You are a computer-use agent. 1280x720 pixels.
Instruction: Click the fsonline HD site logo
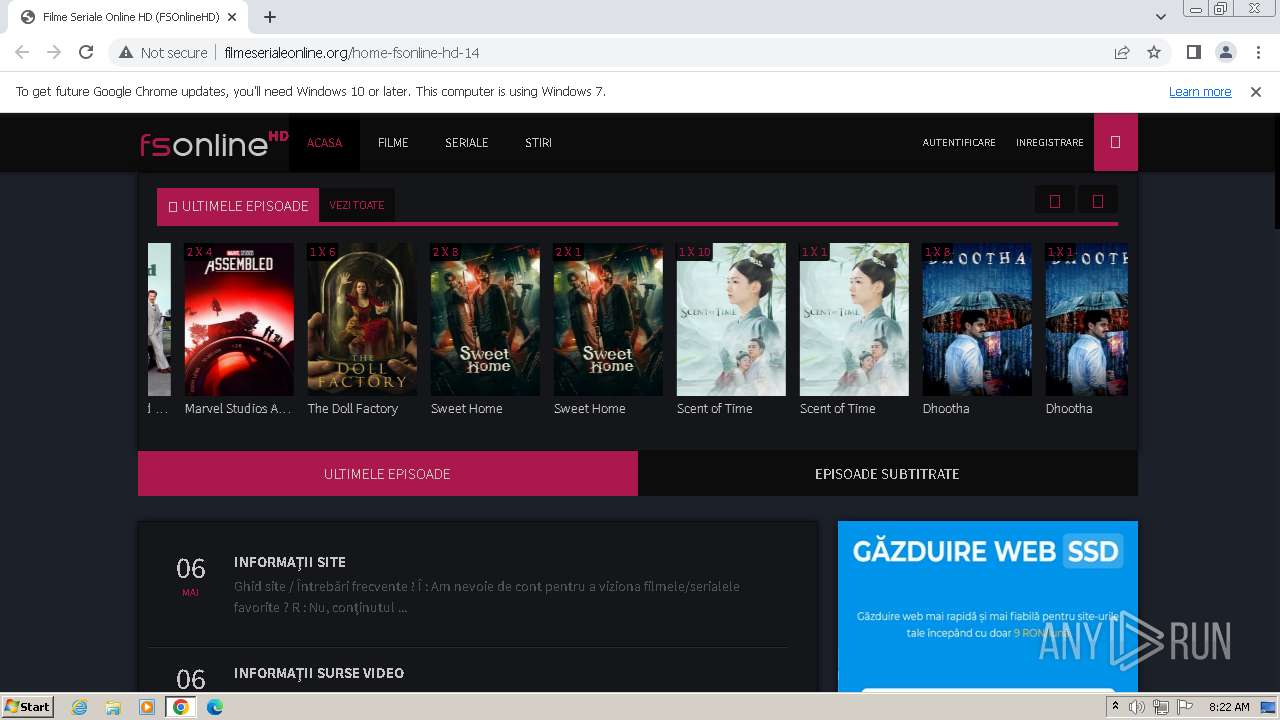click(214, 143)
